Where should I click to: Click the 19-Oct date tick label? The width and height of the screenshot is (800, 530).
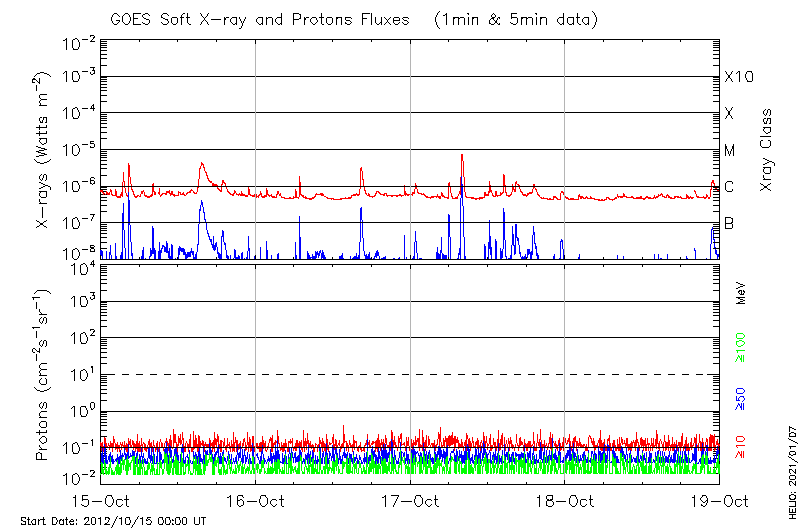(719, 500)
